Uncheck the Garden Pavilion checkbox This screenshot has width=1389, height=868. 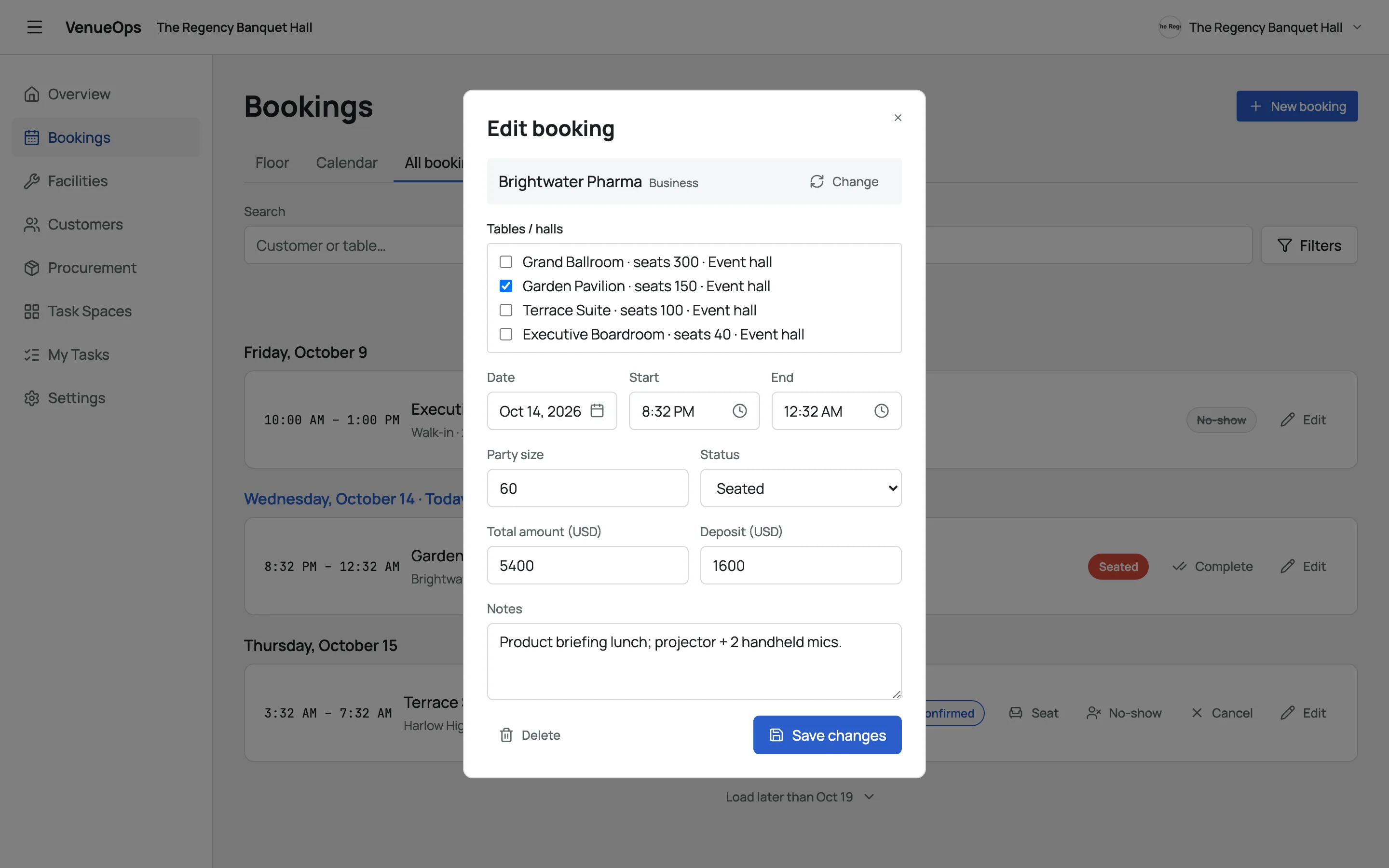505,286
